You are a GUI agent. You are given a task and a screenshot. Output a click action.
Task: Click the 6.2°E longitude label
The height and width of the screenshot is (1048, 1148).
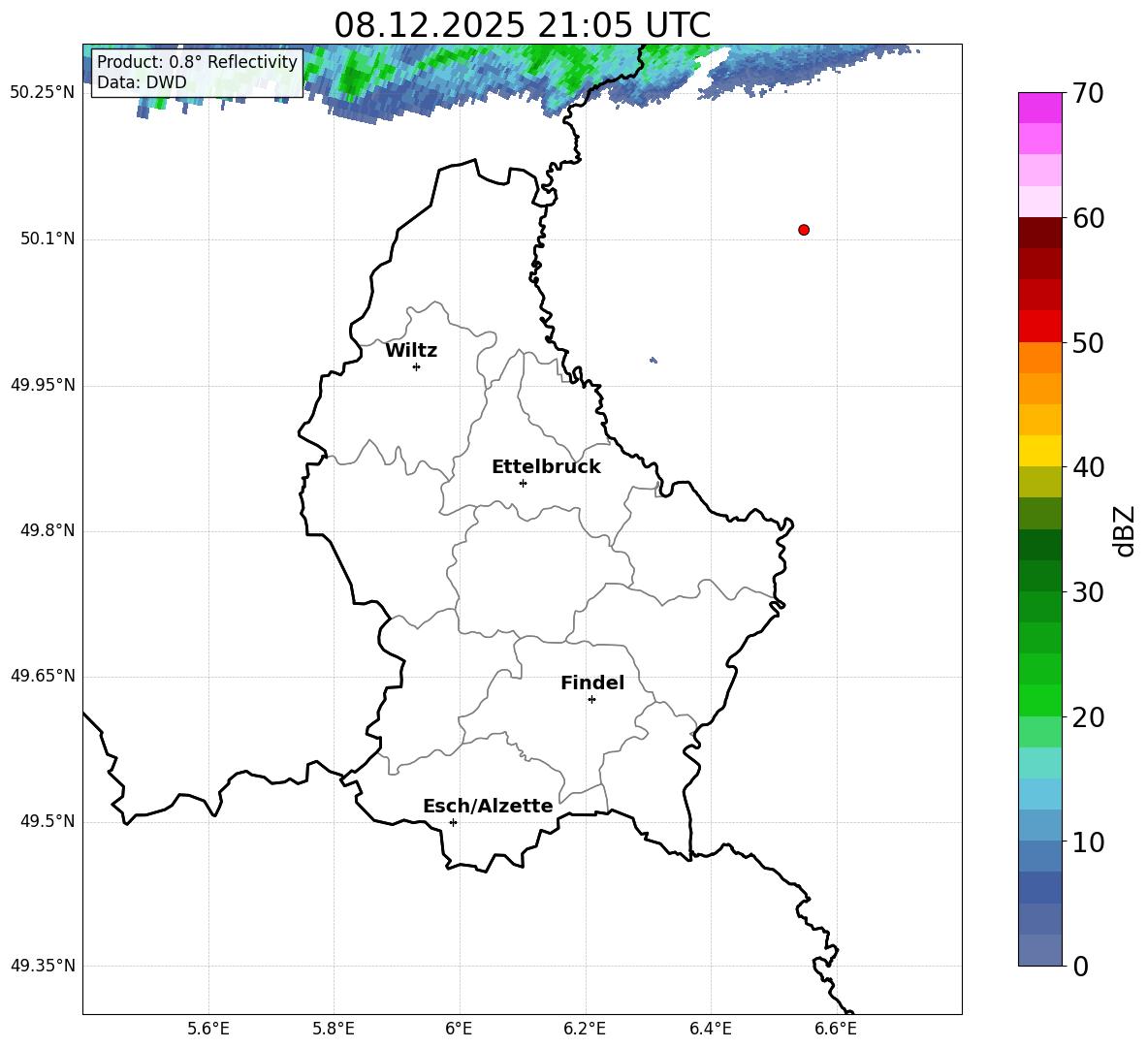585,1029
